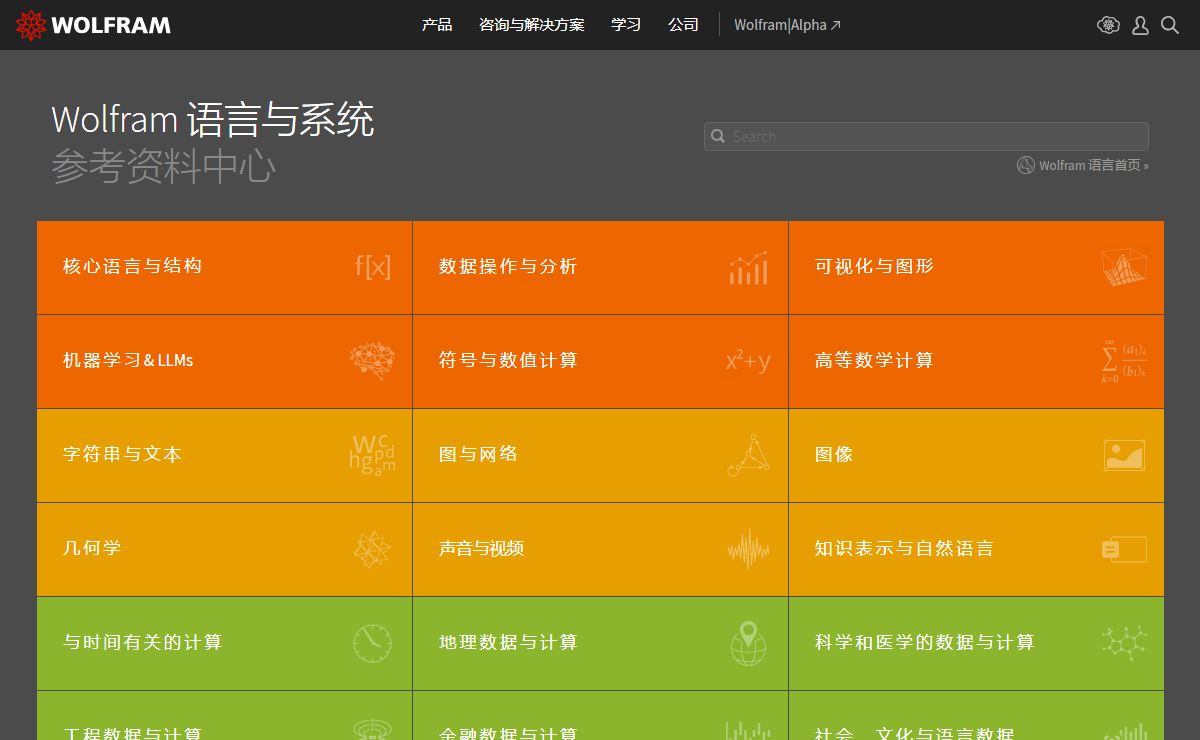Go to Wolfram|Alpha external link
The height and width of the screenshot is (740, 1200).
(x=787, y=25)
